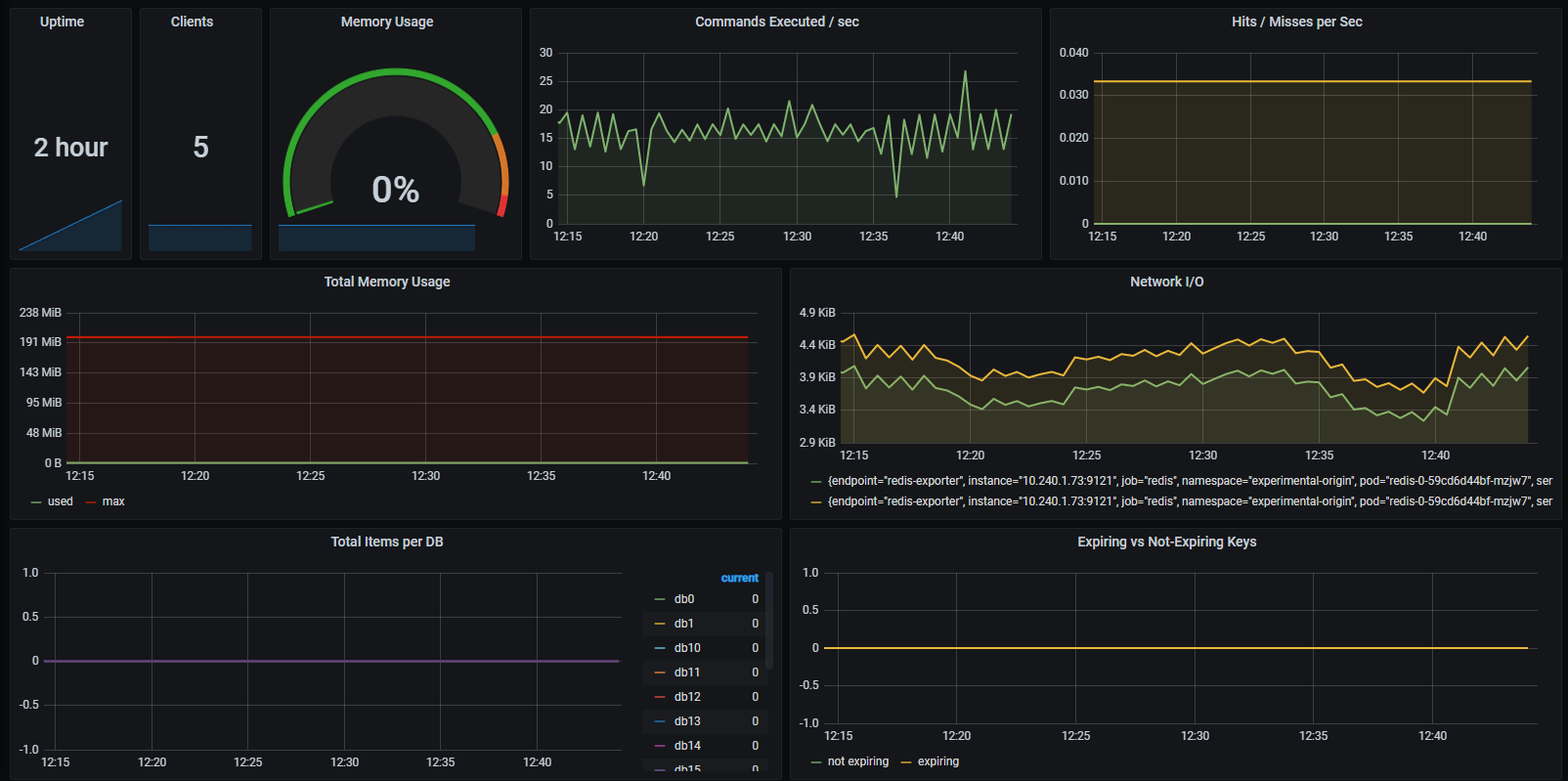
Task: Click the 'expiring' legend label
Action: pyautogui.click(x=937, y=761)
